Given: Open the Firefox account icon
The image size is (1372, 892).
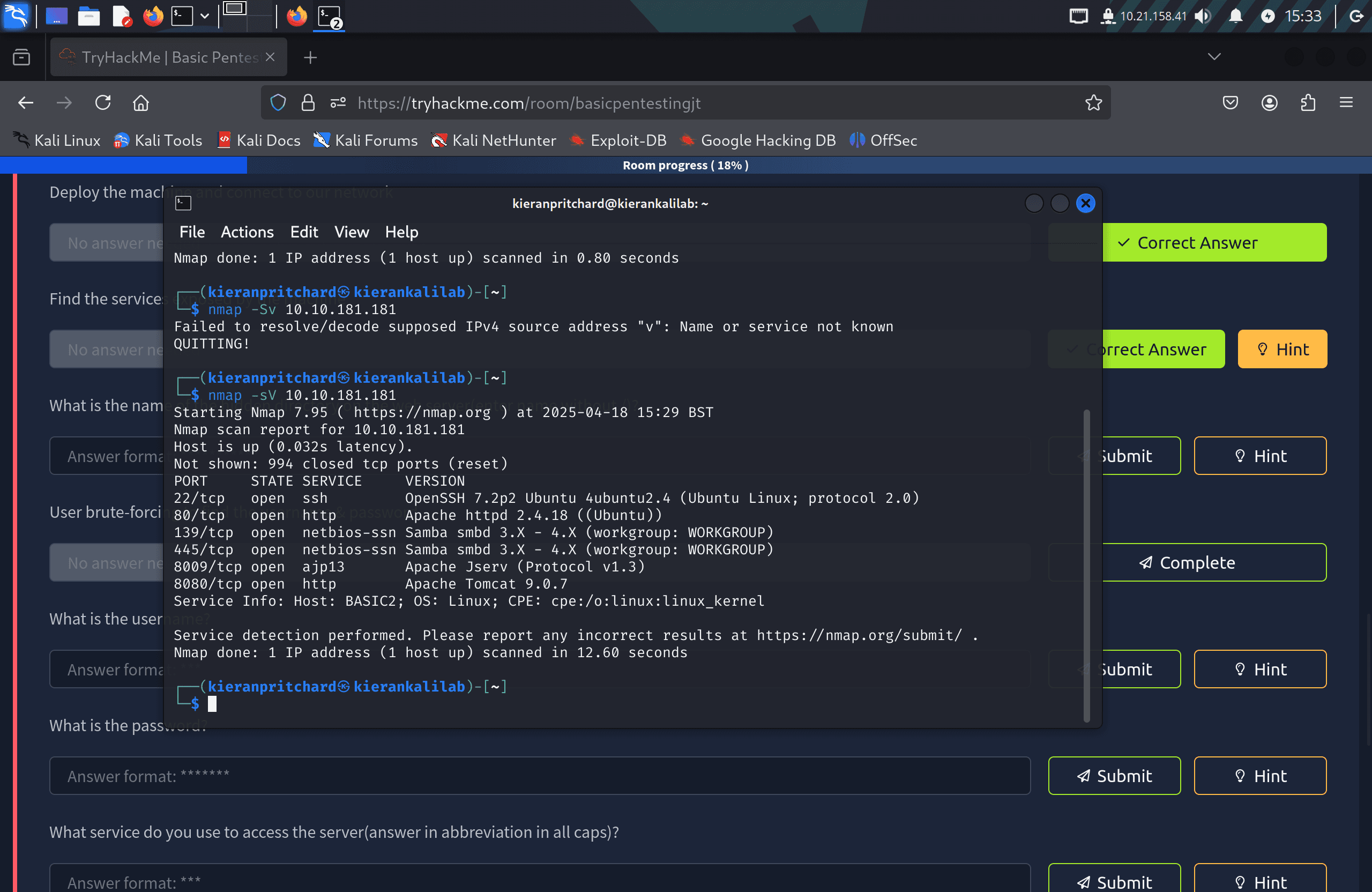Looking at the screenshot, I should 1269,103.
